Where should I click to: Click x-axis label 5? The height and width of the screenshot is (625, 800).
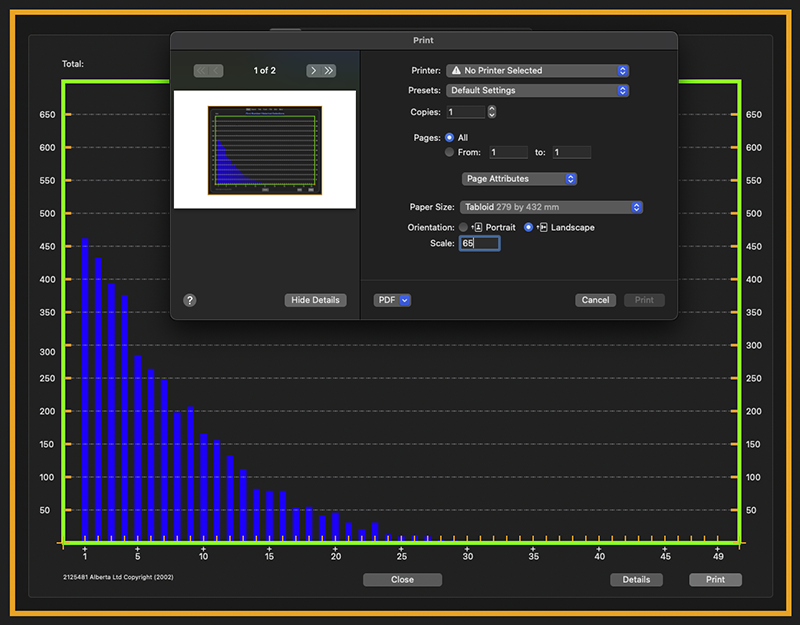[x=138, y=557]
